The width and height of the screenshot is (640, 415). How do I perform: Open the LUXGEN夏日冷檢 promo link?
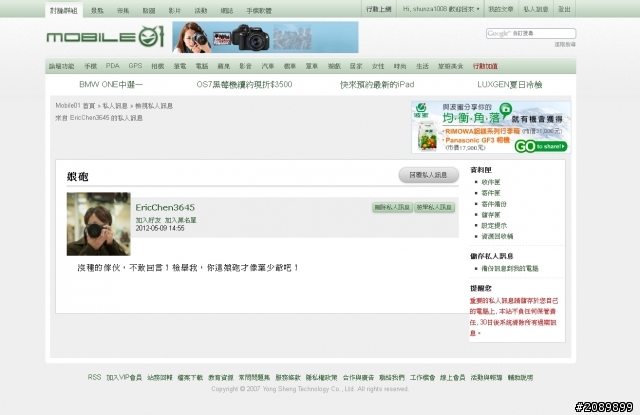510,84
